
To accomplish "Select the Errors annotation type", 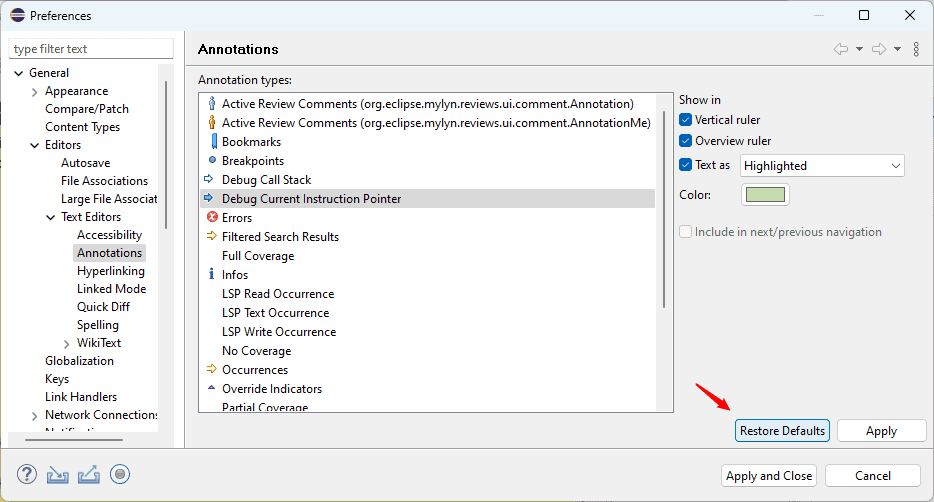I will pyautogui.click(x=237, y=218).
